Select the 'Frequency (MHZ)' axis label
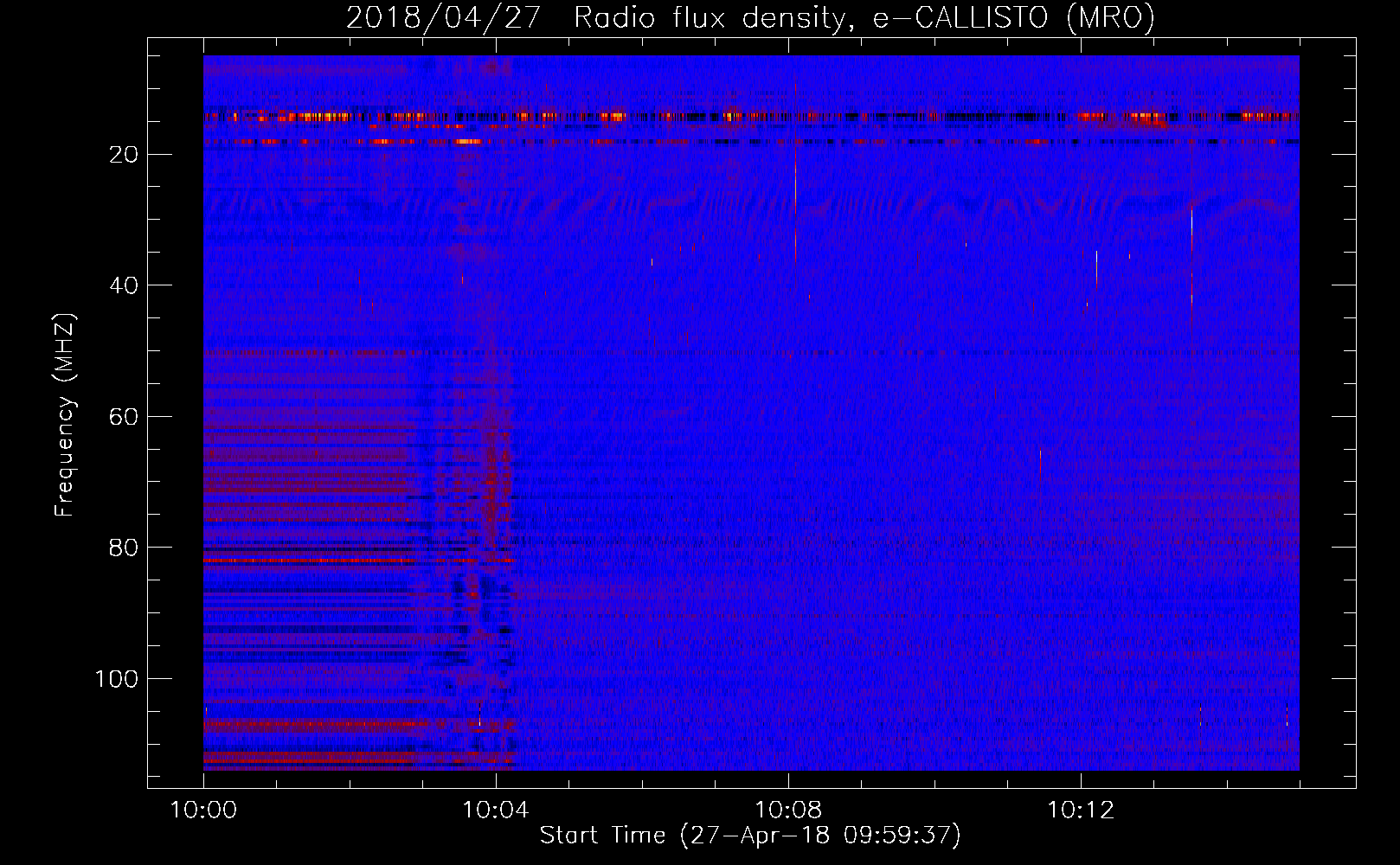Image resolution: width=1400 pixels, height=865 pixels. click(65, 414)
